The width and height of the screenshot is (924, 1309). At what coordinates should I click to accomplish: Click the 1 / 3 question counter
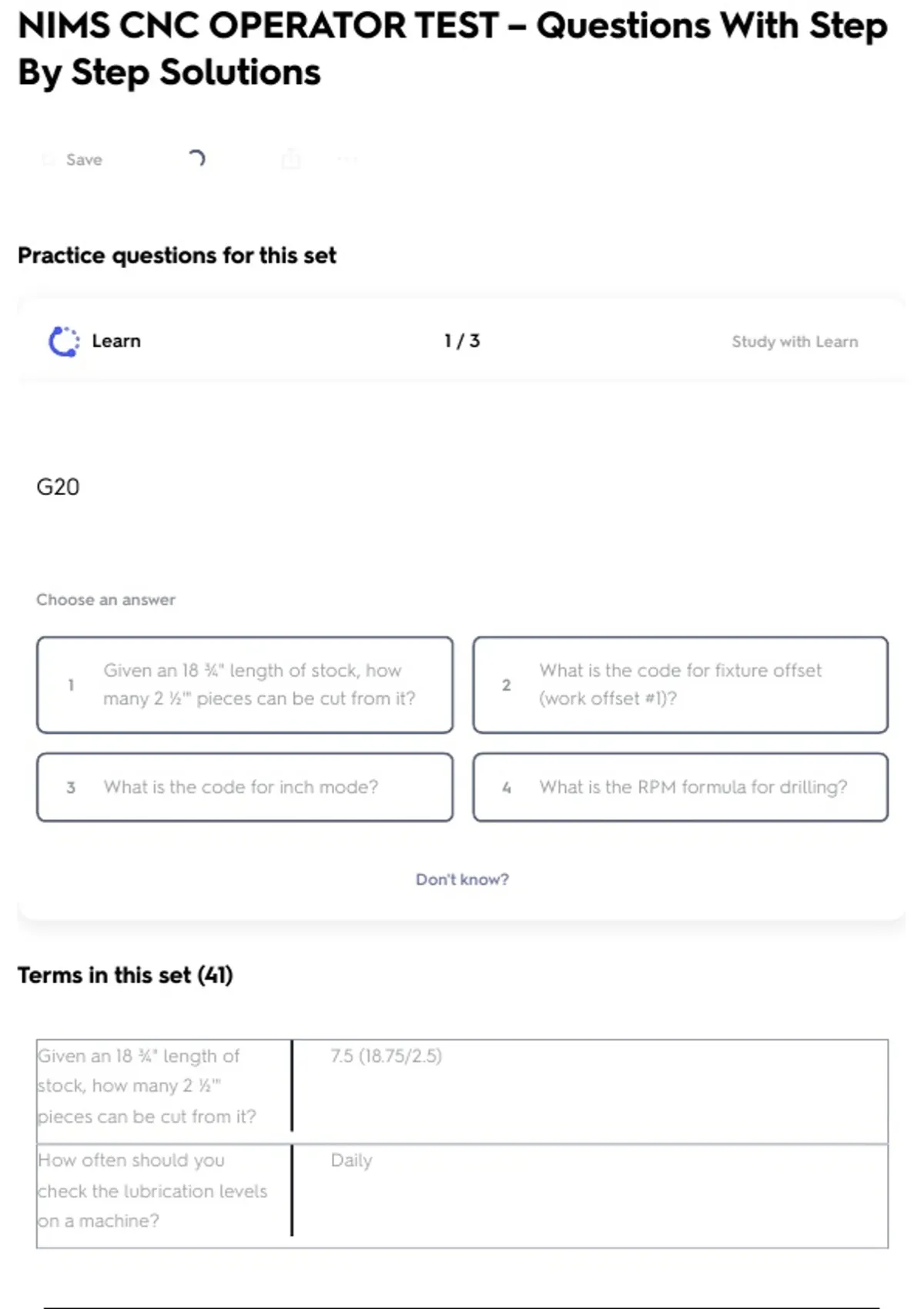462,341
